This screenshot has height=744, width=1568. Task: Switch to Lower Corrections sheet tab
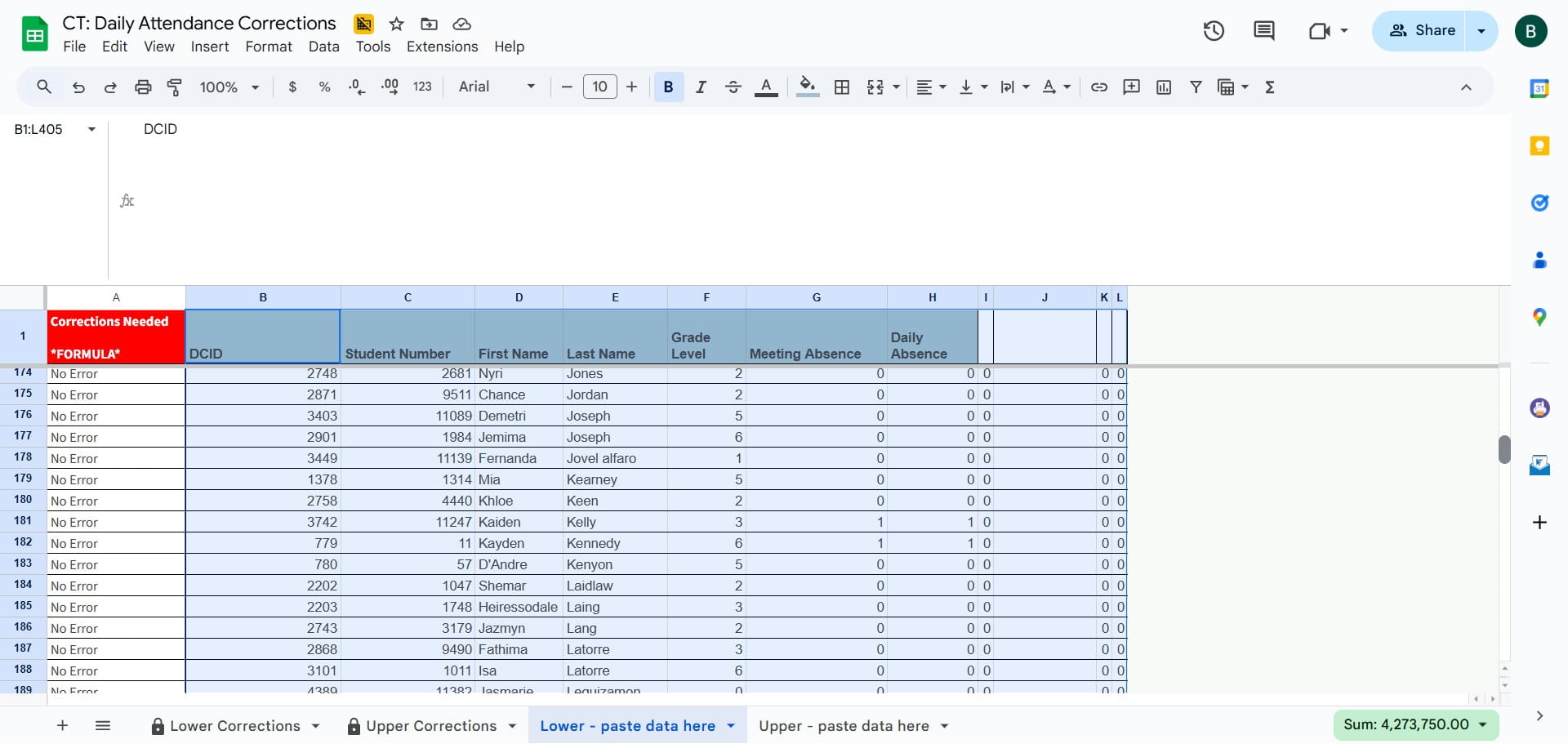coord(235,726)
